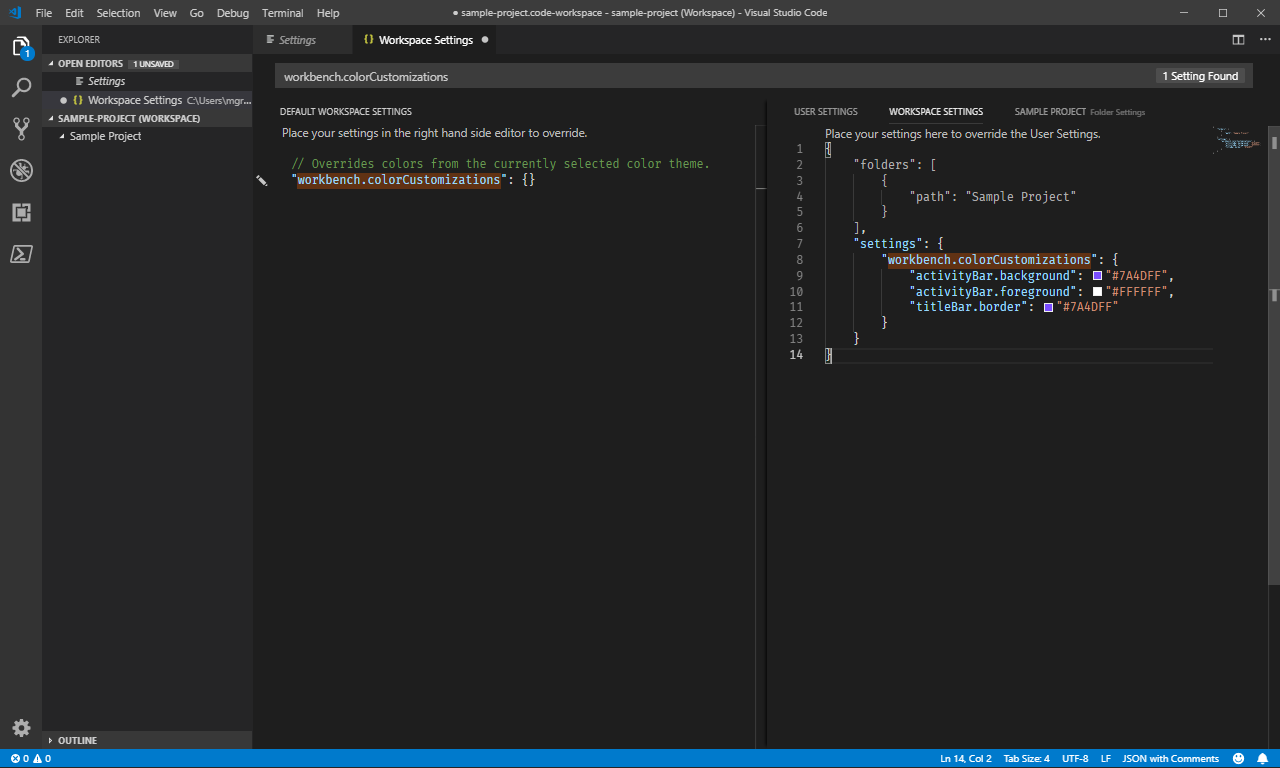Switch to the User Settings scope tab
The width and height of the screenshot is (1280, 768).
click(x=826, y=112)
